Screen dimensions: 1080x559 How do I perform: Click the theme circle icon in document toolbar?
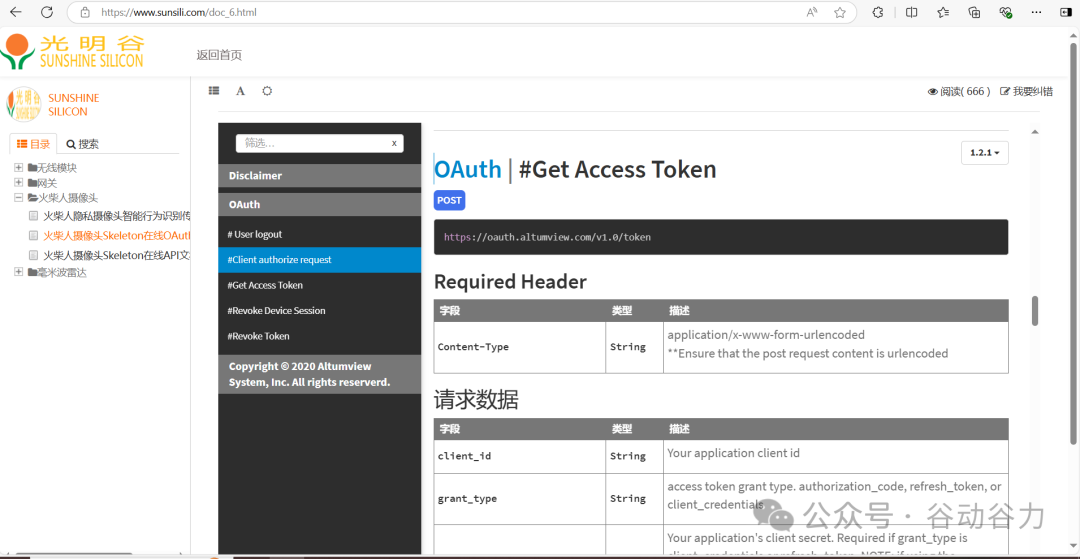(x=267, y=91)
